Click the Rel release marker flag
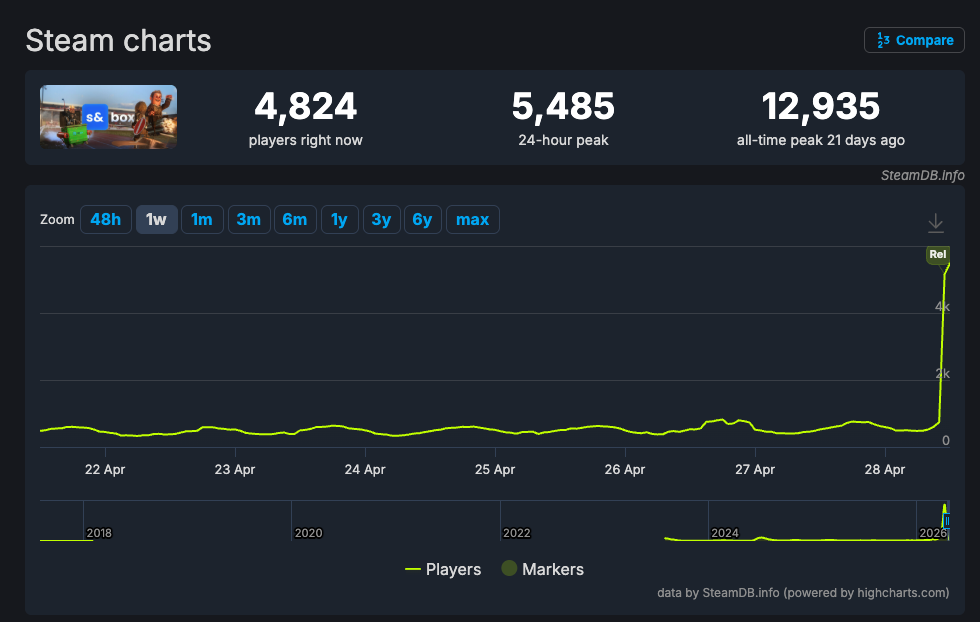Screen dimensions: 980x622 (938, 254)
